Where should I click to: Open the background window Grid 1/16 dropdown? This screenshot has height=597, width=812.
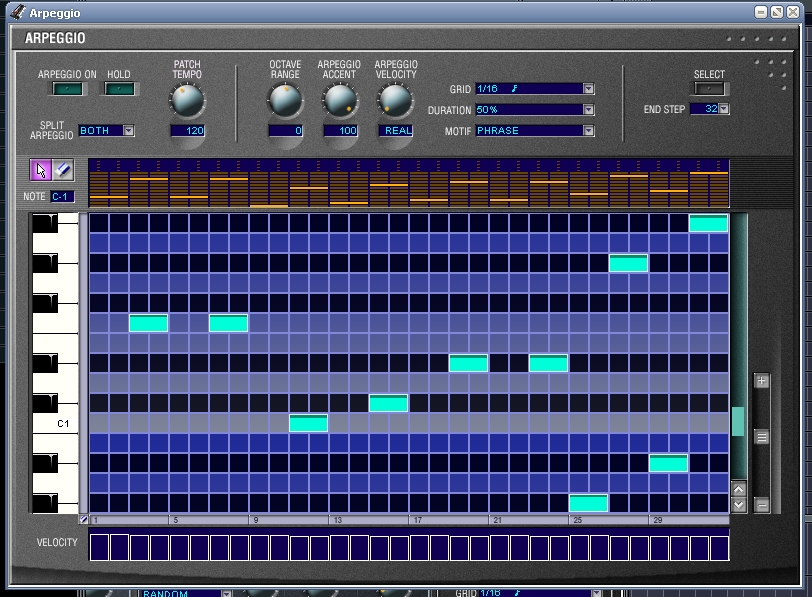(597, 593)
